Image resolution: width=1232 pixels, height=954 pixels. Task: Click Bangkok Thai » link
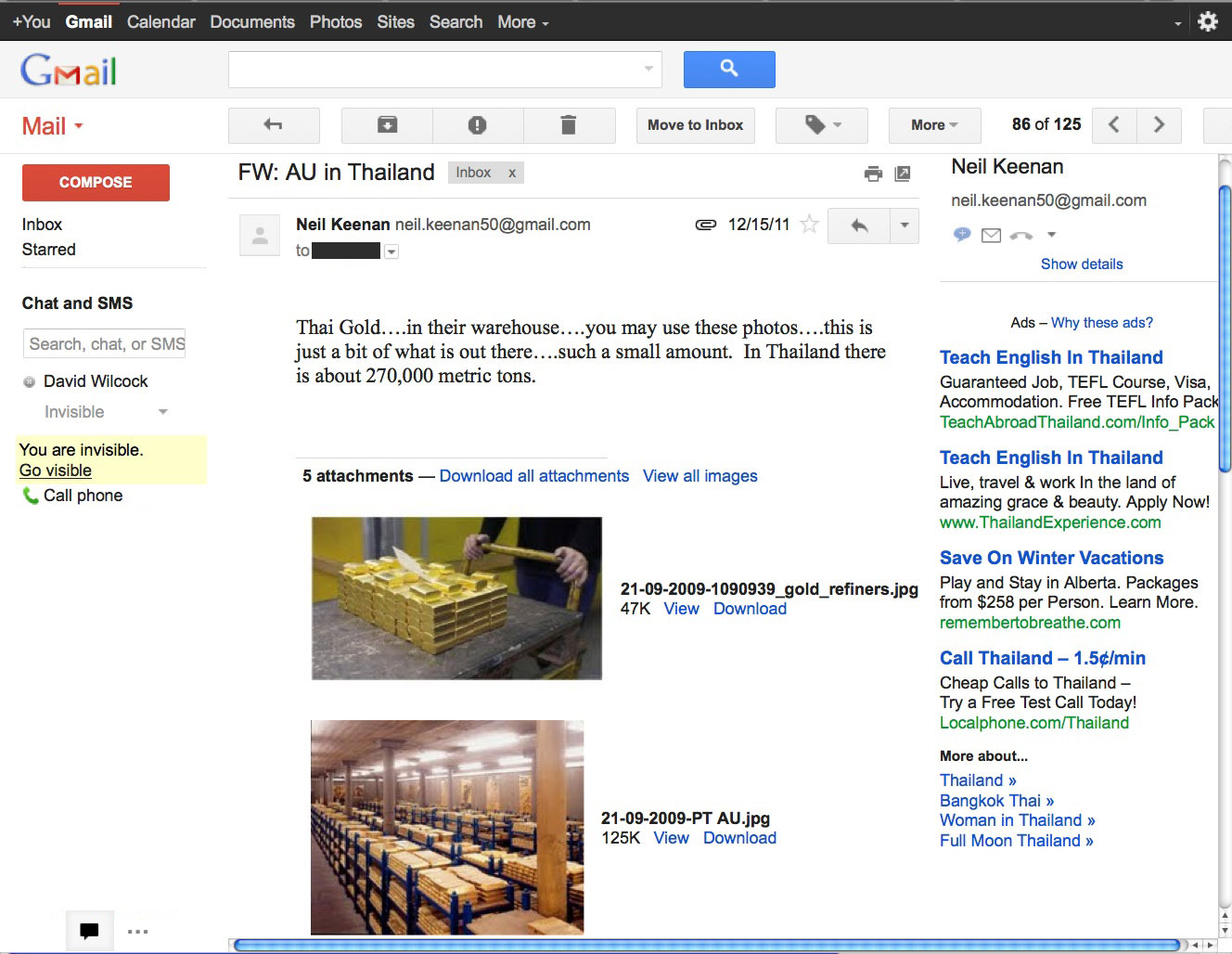(996, 801)
